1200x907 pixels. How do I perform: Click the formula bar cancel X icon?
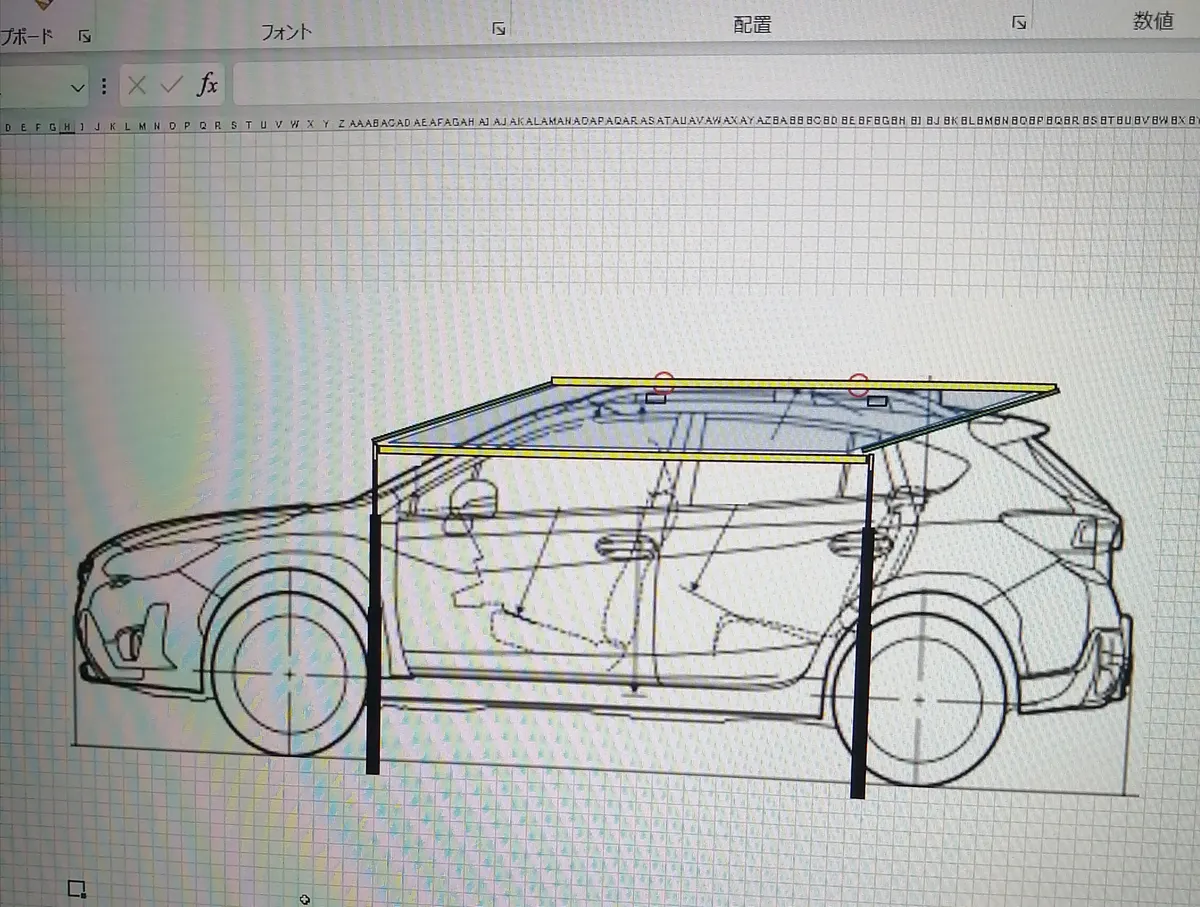(x=138, y=86)
